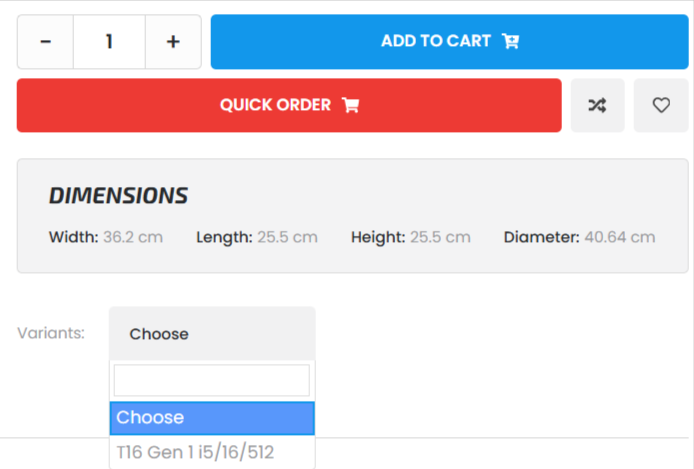This screenshot has width=694, height=469.
Task: Select the T16 Gen 1 i5/16/512 variant
Action: (195, 453)
